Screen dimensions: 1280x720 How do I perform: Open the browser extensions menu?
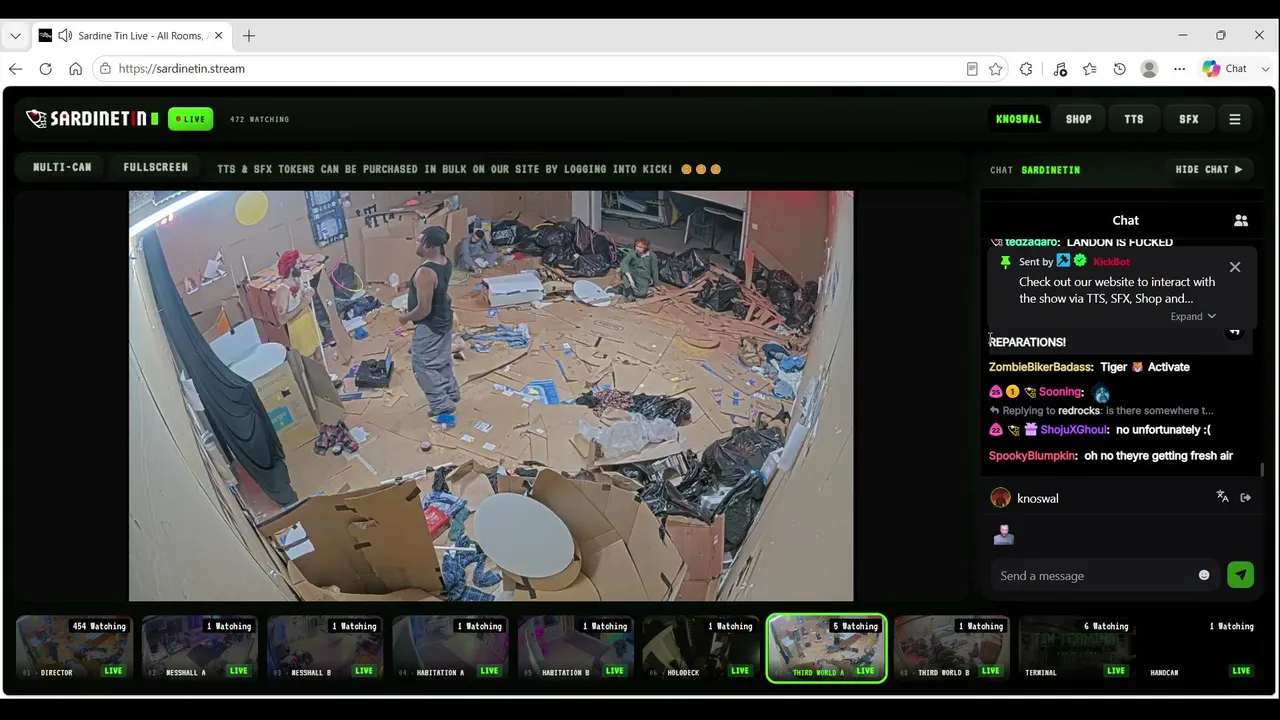[1026, 69]
